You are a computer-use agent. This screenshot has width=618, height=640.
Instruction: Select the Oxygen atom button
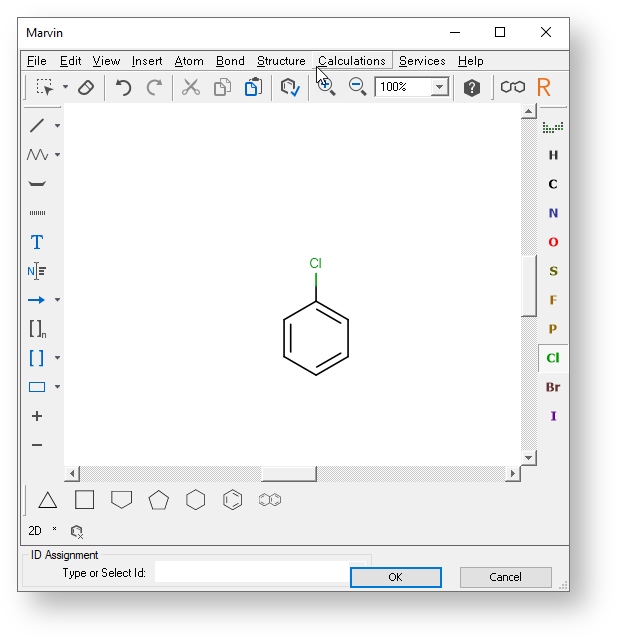[553, 242]
